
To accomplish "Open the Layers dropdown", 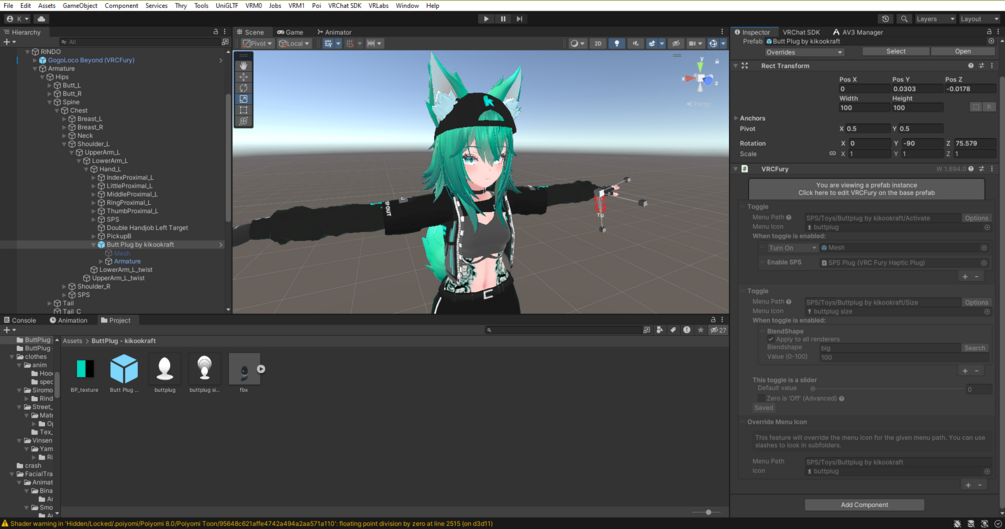I will pos(935,19).
